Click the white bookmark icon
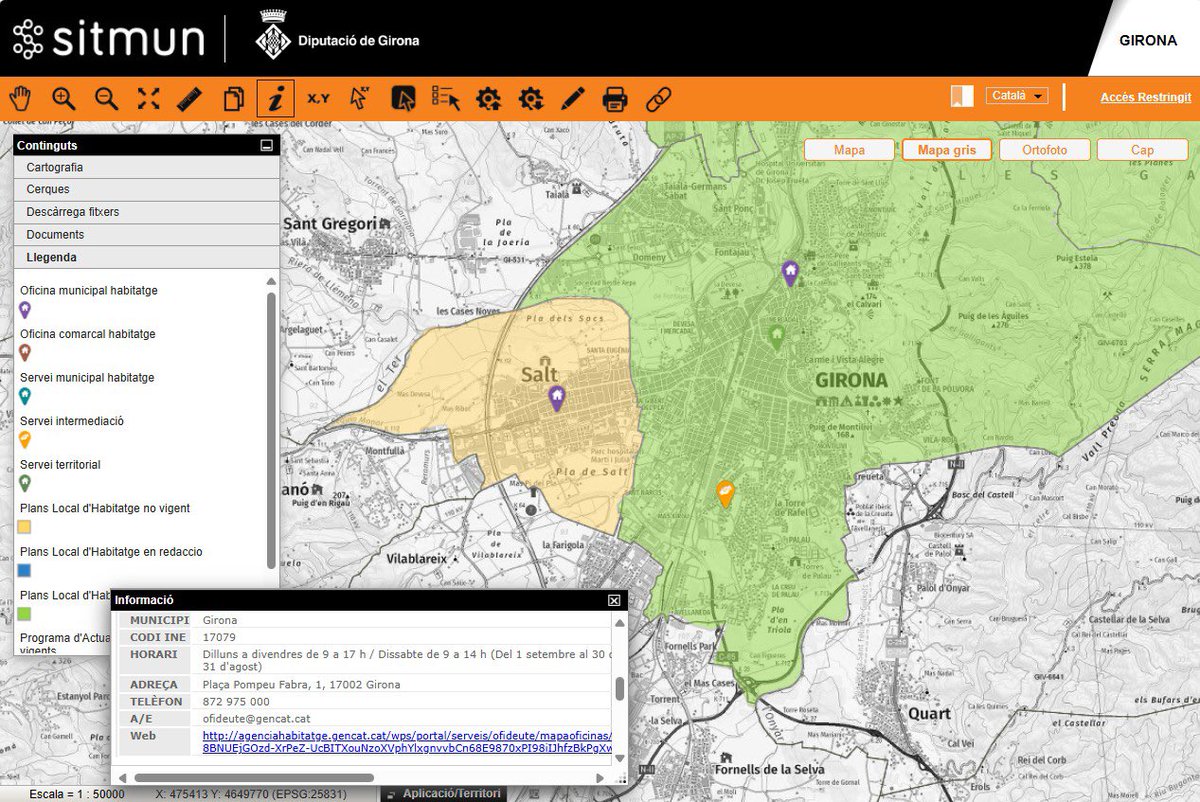The height and width of the screenshot is (802, 1200). pos(961,96)
